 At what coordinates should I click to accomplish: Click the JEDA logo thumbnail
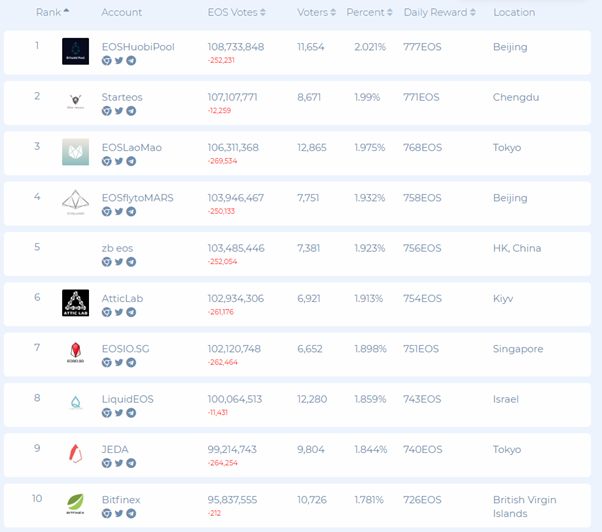click(x=76, y=453)
